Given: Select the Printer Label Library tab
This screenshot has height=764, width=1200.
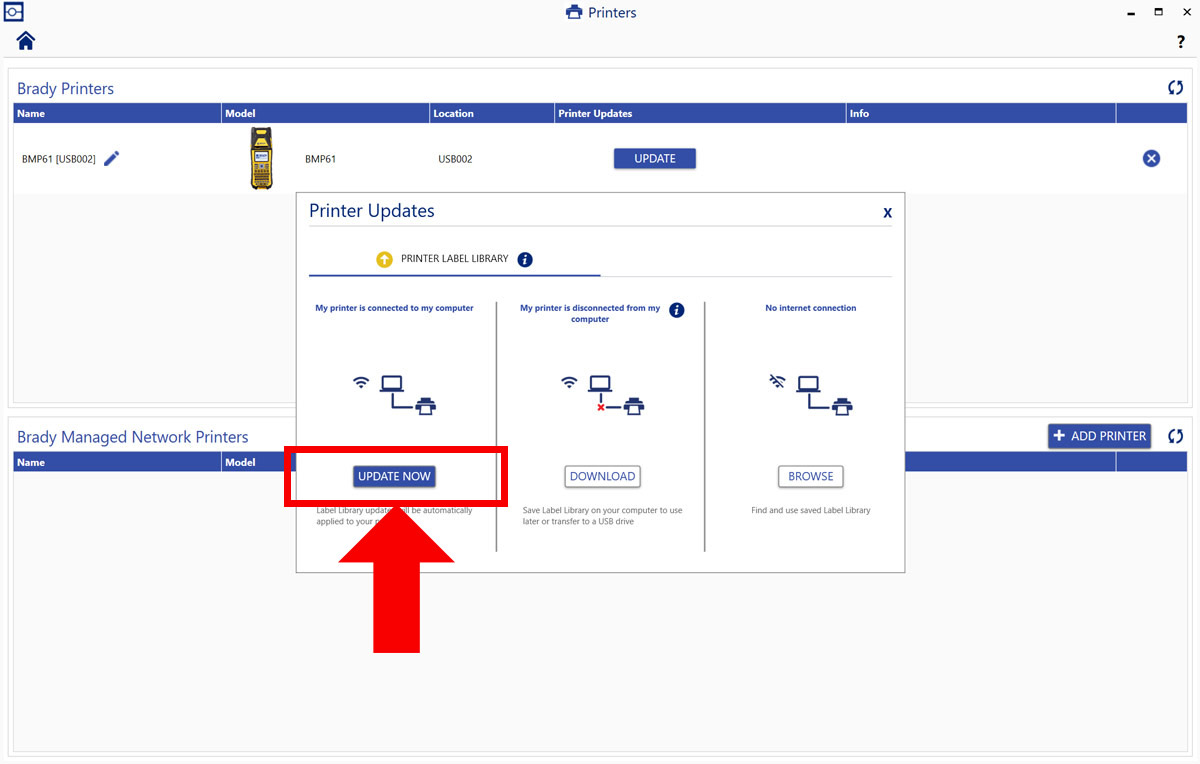Looking at the screenshot, I should pos(455,259).
